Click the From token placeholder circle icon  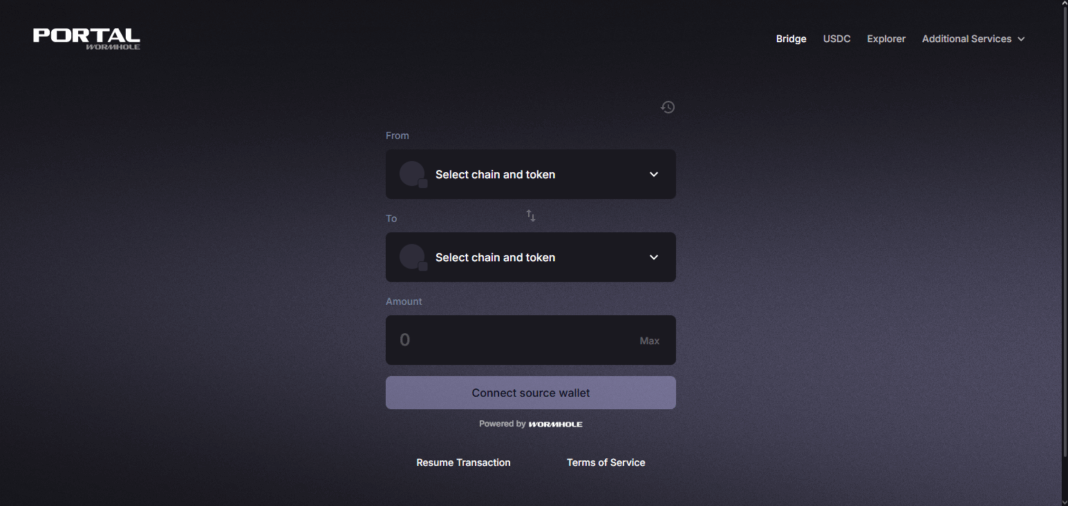[412, 174]
